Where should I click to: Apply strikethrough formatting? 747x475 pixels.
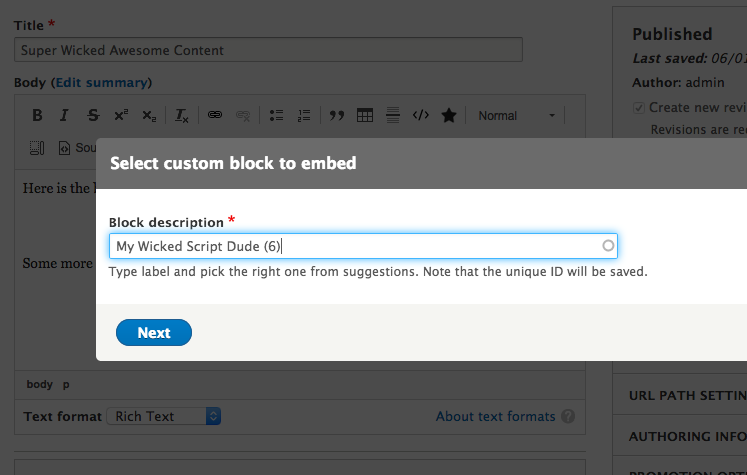93,115
